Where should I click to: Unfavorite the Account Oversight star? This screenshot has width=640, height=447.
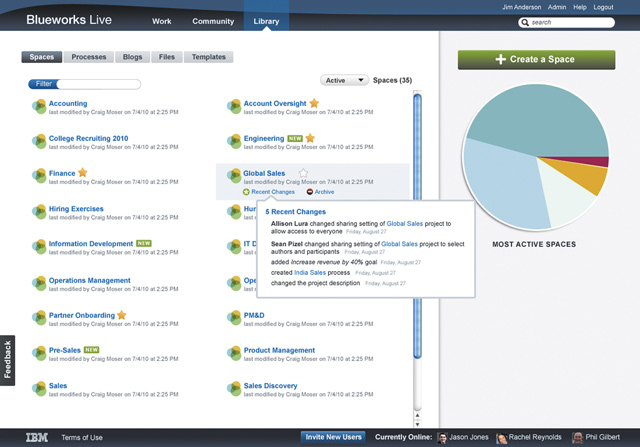click(x=314, y=103)
